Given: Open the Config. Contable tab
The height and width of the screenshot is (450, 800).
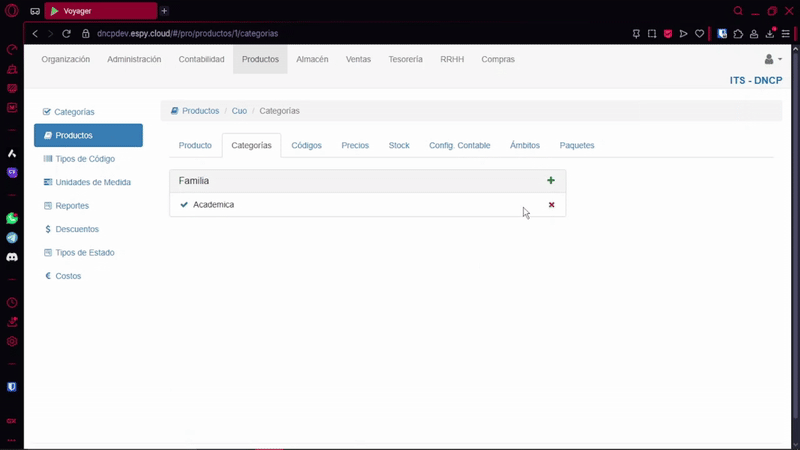Looking at the screenshot, I should click(x=459, y=146).
